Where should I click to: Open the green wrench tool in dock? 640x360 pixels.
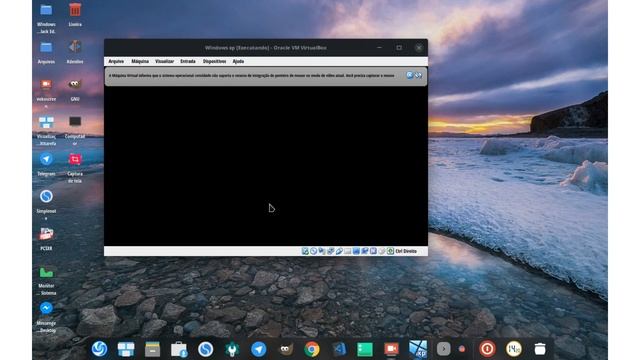click(x=232, y=349)
